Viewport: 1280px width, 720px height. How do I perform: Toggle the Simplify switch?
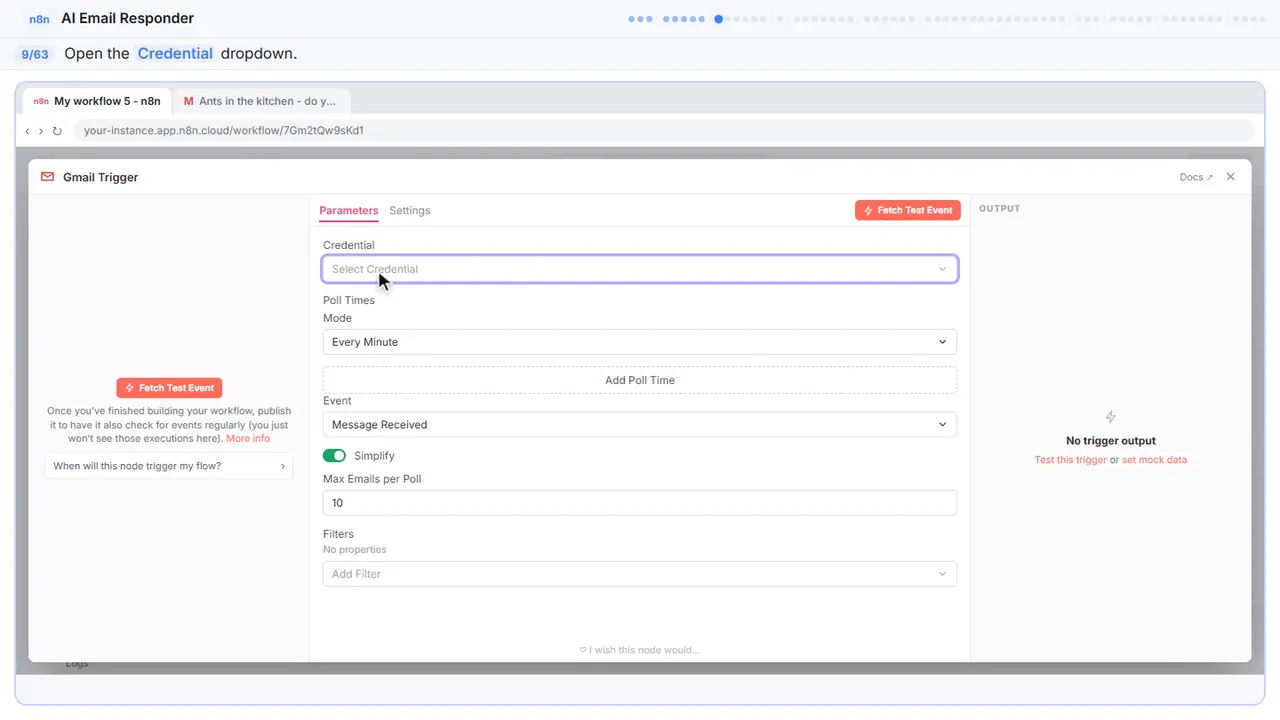[x=334, y=456]
